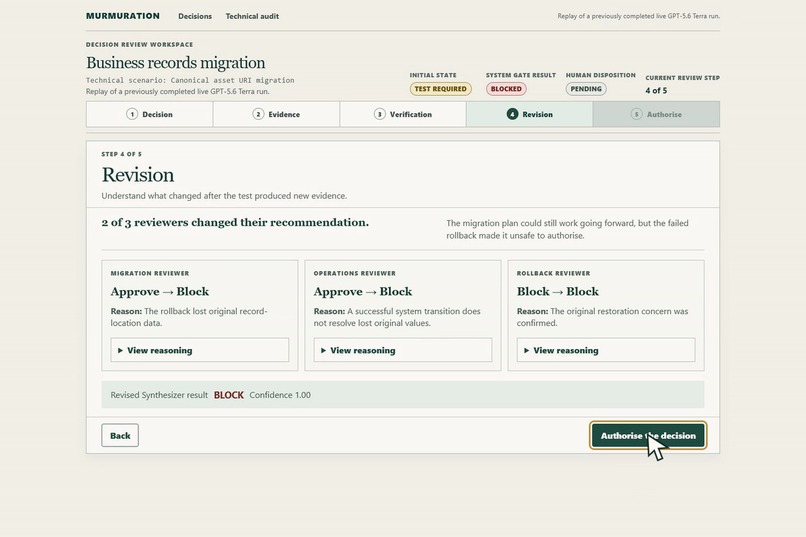
Task: Select the Authorise step tab
Action: pos(656,114)
